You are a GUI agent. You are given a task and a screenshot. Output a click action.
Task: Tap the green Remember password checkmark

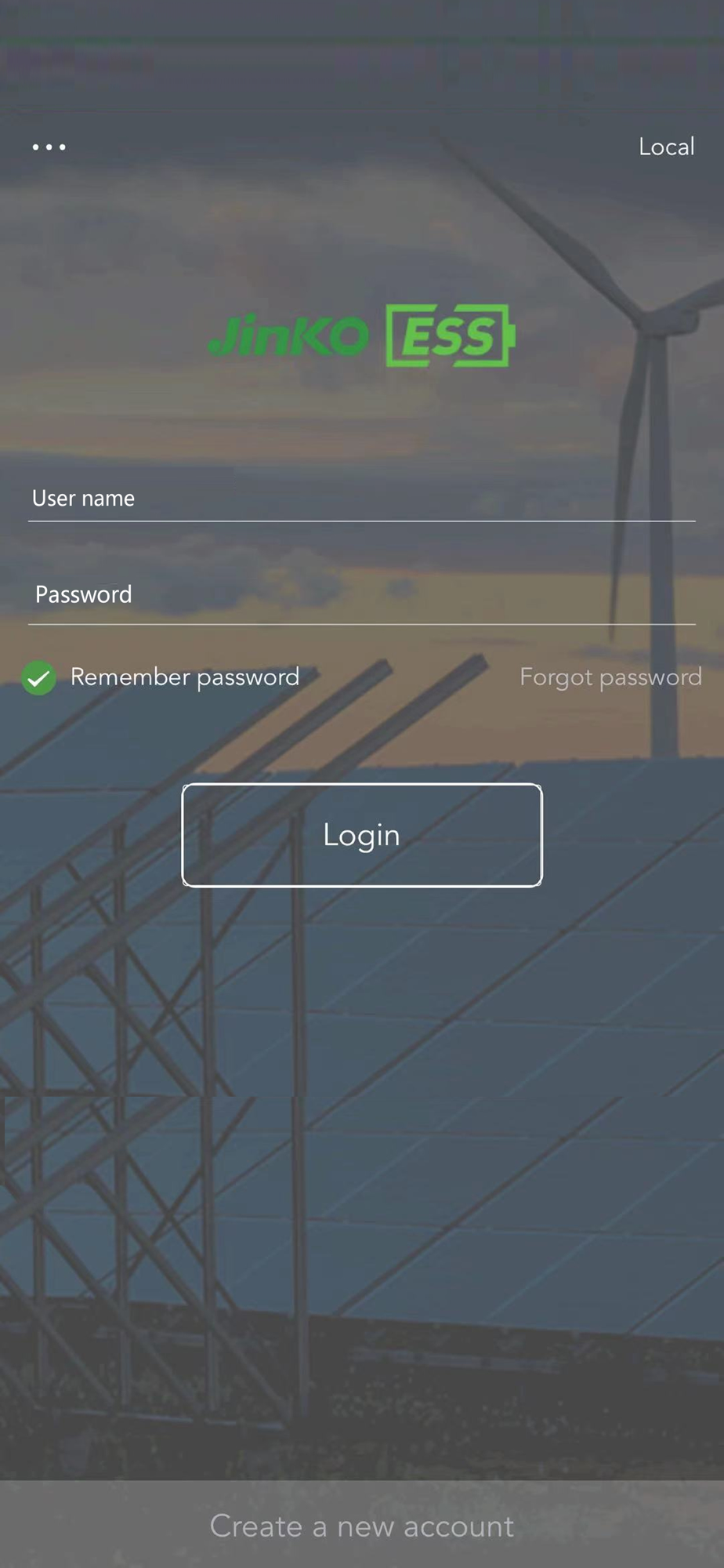pos(38,678)
